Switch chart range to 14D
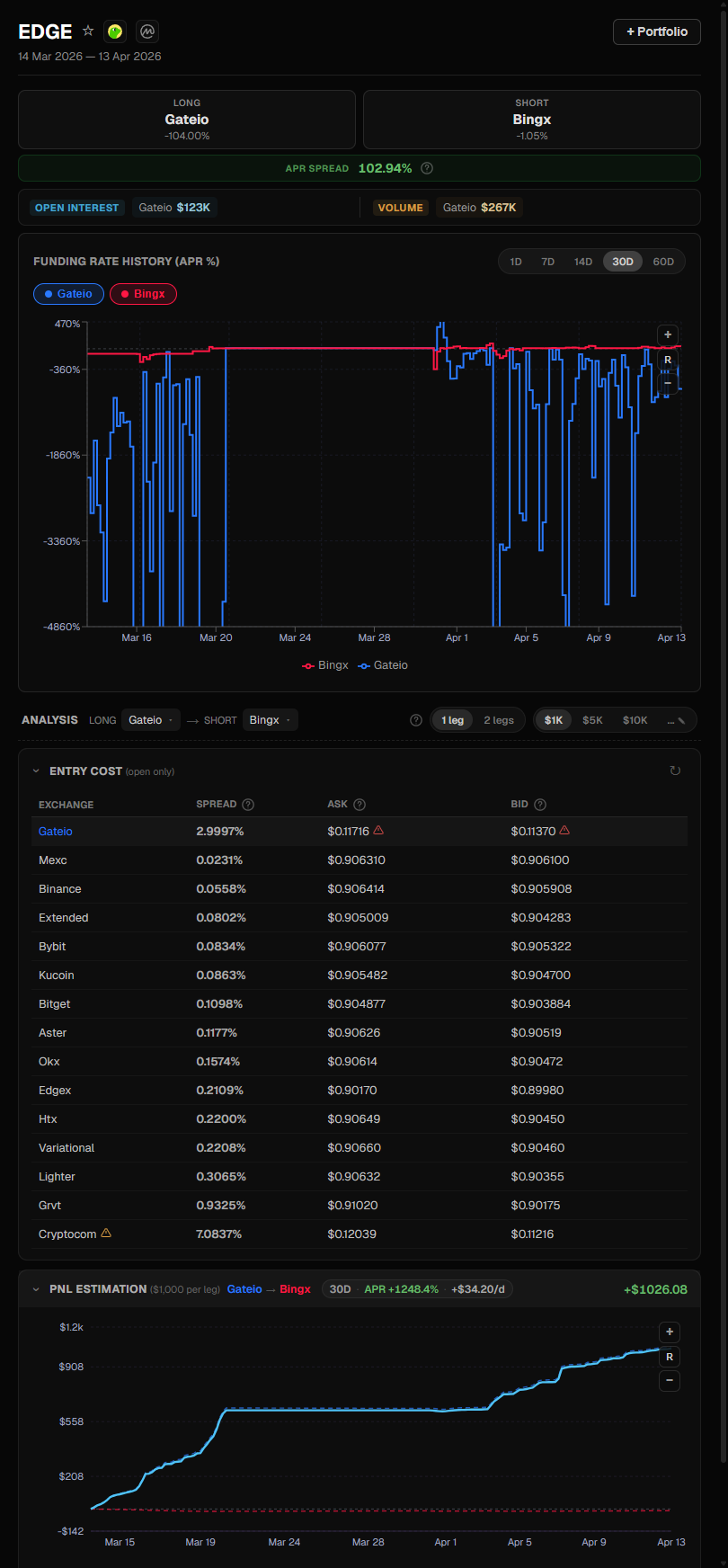Image resolution: width=728 pixels, height=1568 pixels. (583, 262)
